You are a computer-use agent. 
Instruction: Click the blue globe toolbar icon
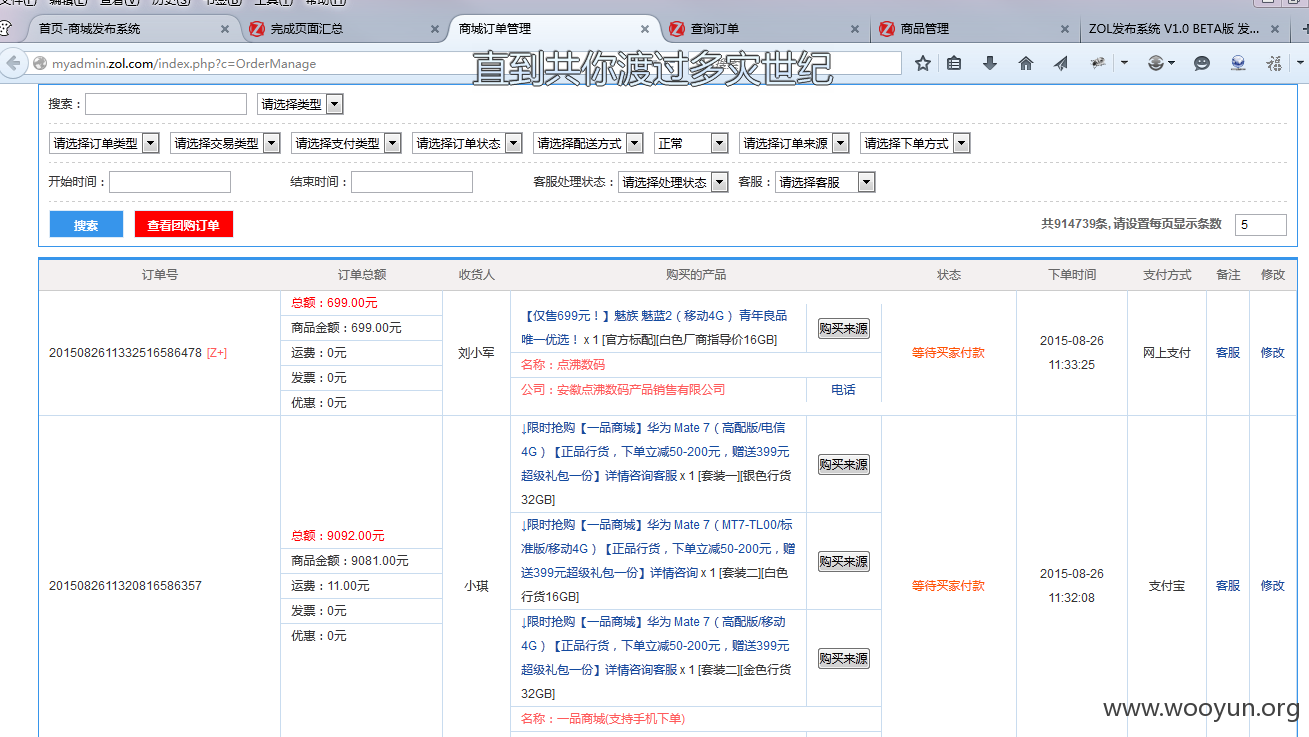[1238, 63]
